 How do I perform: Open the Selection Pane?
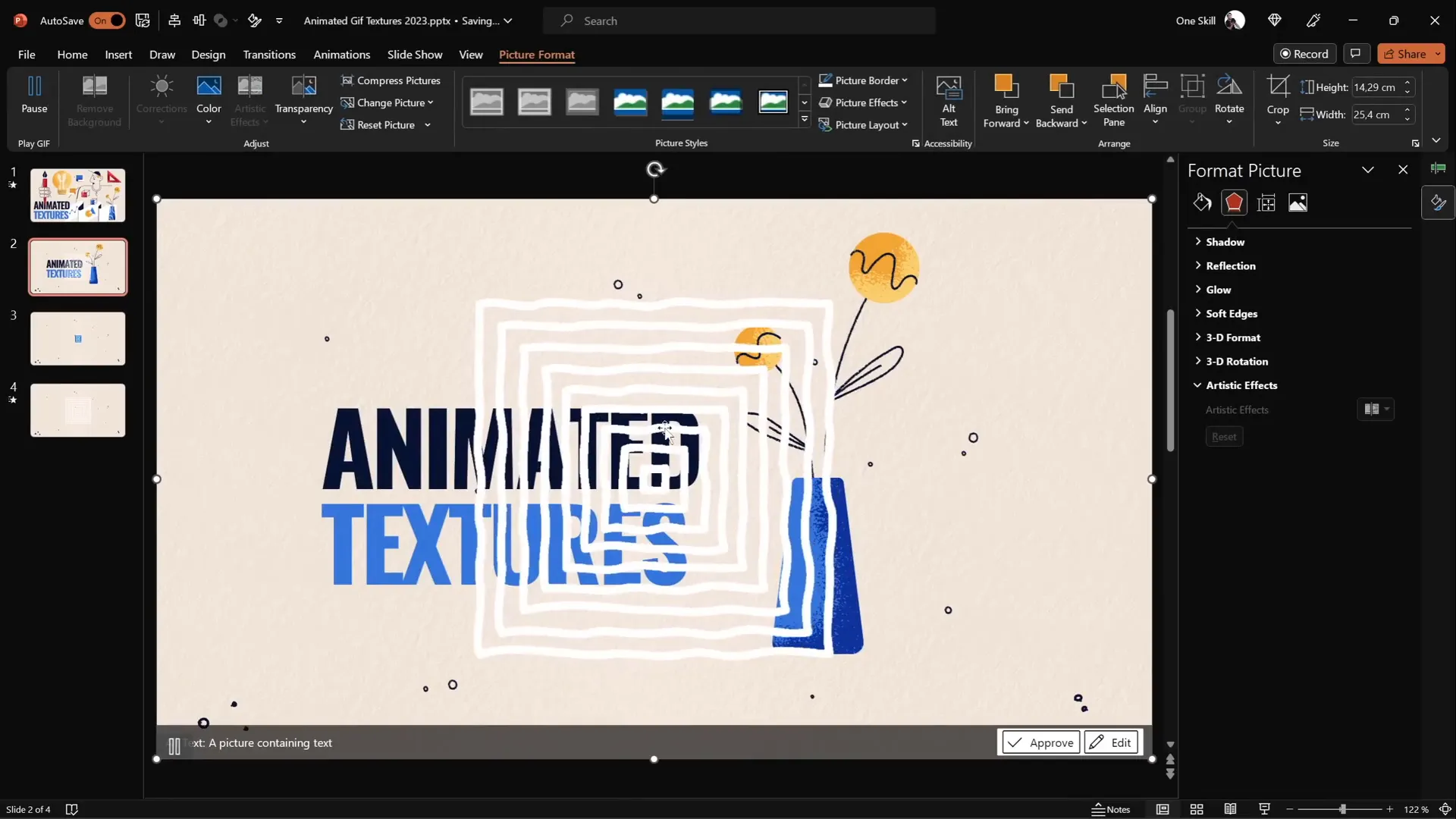[x=1113, y=100]
